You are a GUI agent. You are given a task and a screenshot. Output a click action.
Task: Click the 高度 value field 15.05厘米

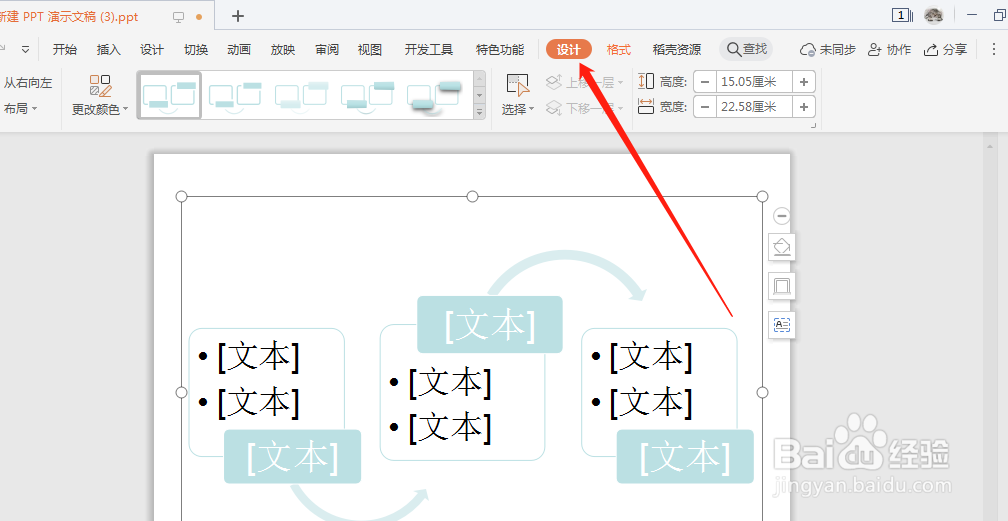(754, 82)
